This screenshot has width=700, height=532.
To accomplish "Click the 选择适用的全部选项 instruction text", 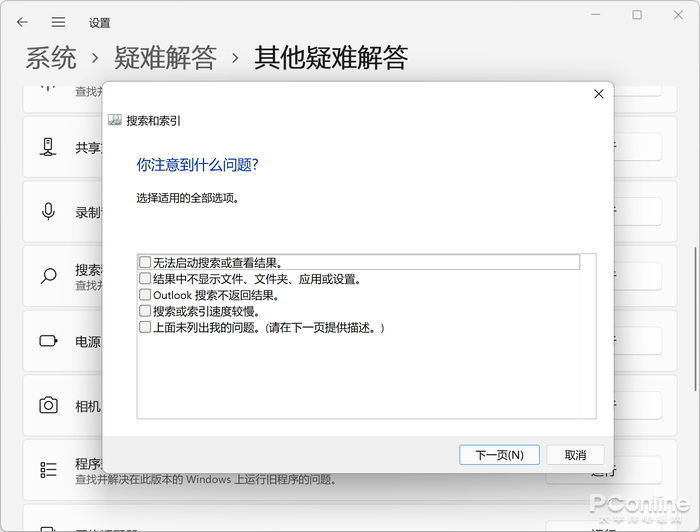I will [188, 198].
